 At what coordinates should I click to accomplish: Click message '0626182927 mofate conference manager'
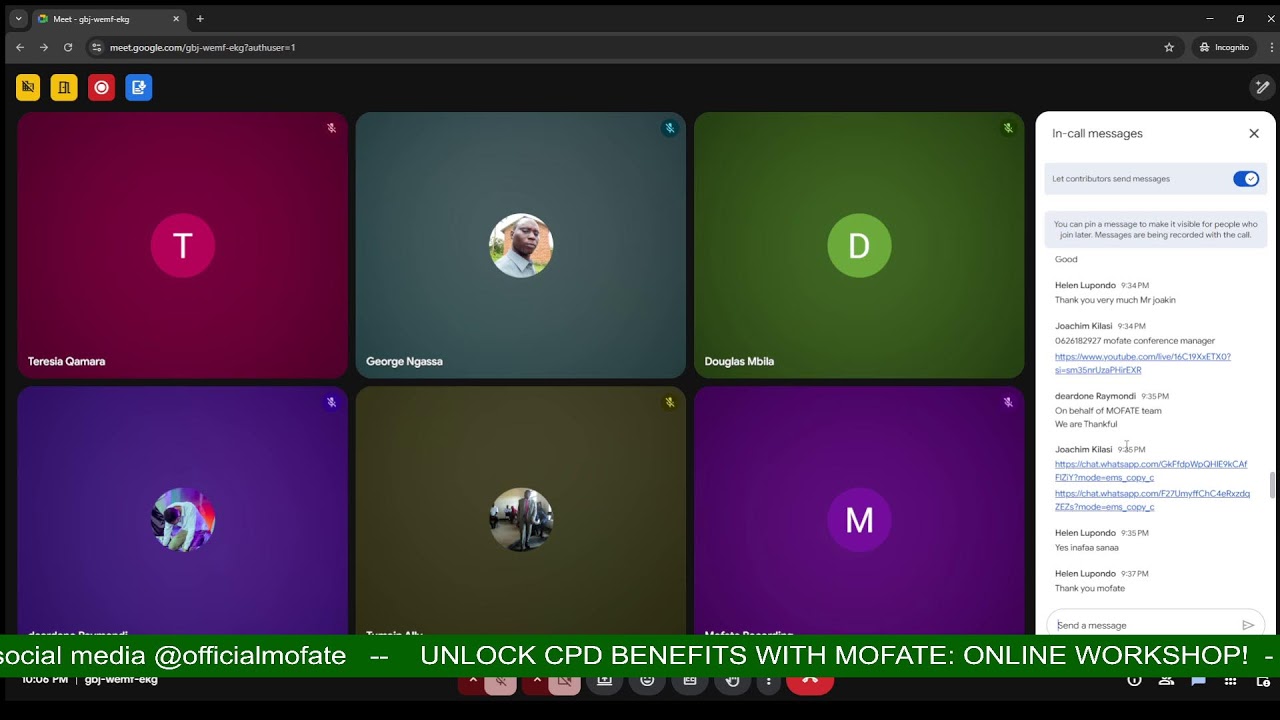[x=1135, y=341]
